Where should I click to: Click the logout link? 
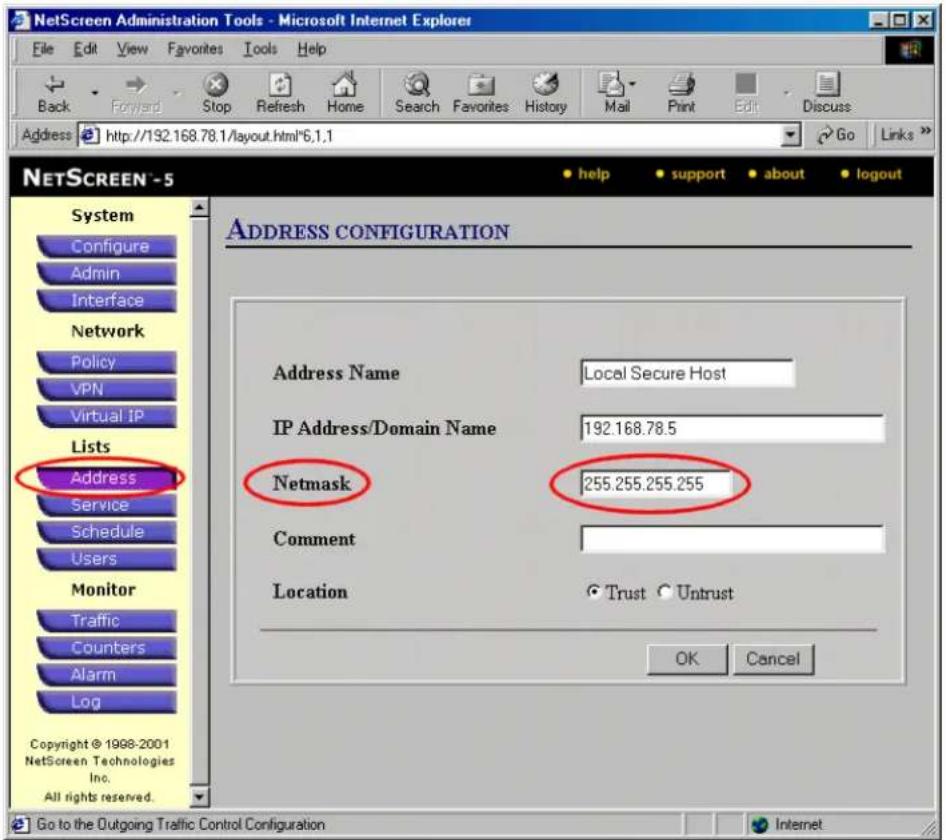pyautogui.click(x=878, y=174)
